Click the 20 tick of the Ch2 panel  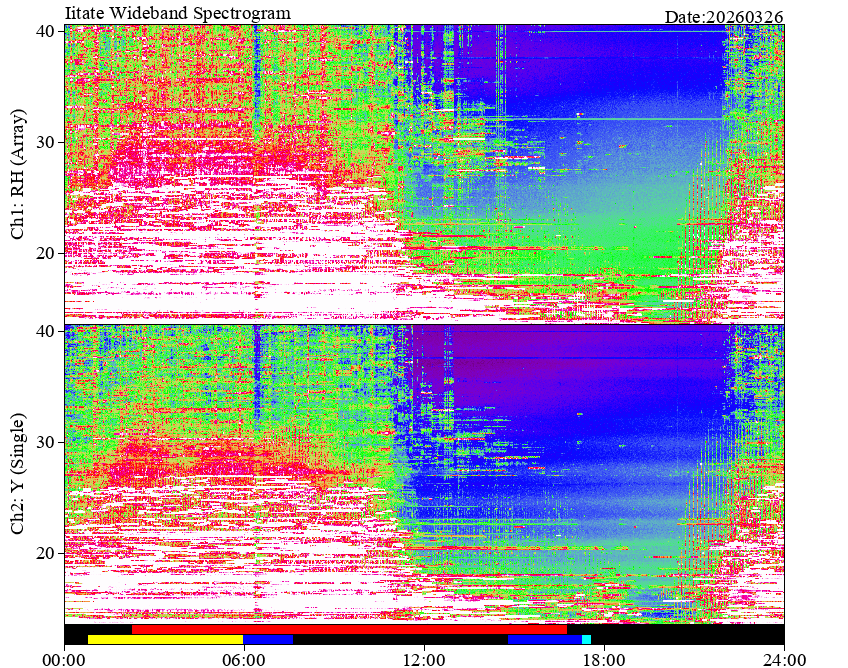45,553
